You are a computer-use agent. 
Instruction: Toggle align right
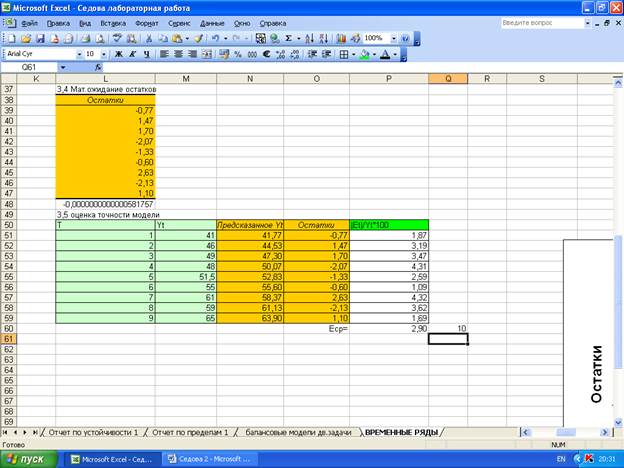click(x=192, y=54)
